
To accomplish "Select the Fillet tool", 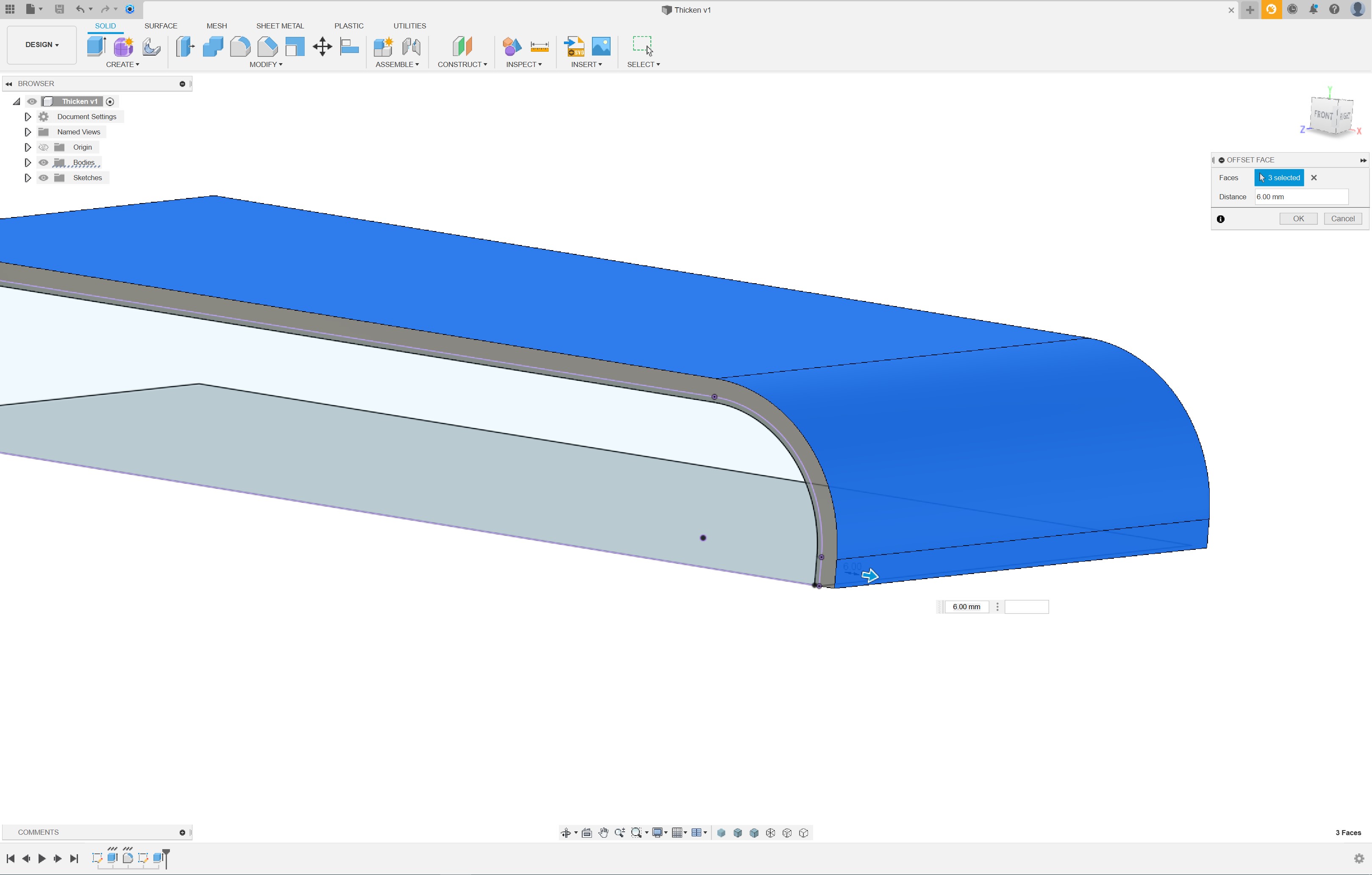I will (x=240, y=46).
